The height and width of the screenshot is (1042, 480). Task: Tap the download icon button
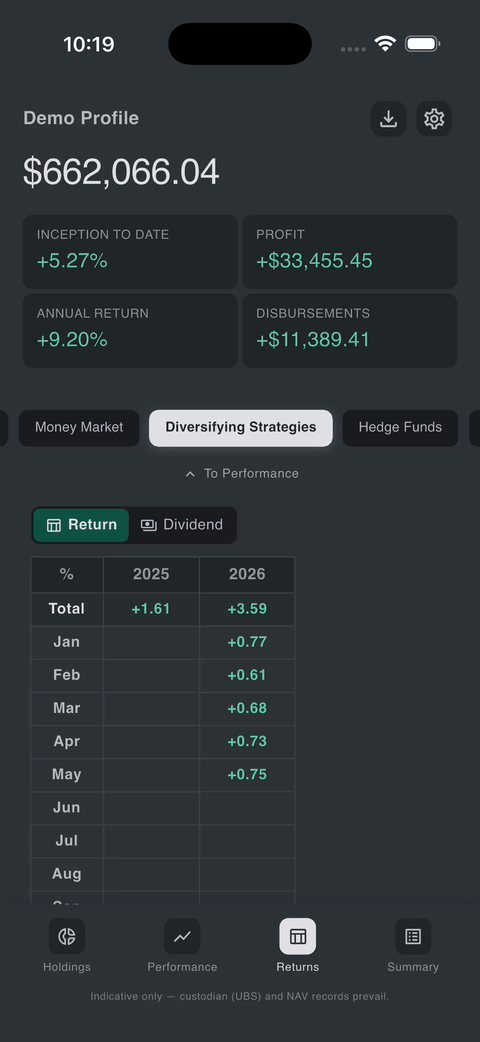click(x=388, y=119)
